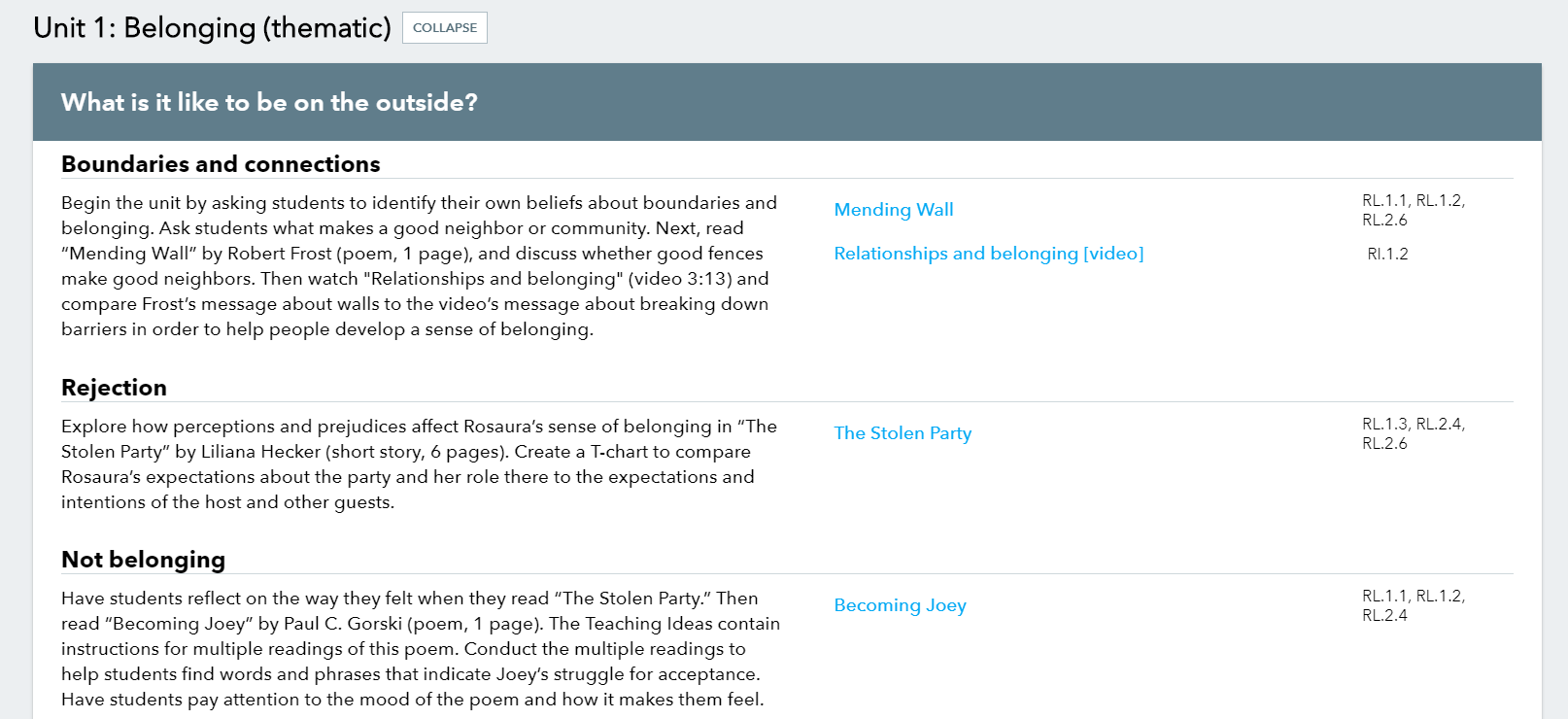
Task: Click the text mentioning Liliana Hecker short story
Action: 341,452
